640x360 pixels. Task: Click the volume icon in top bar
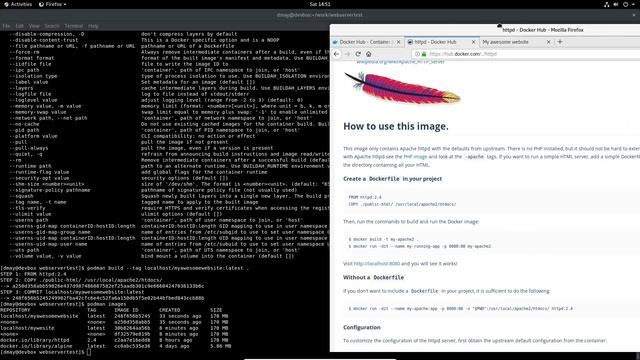(x=616, y=4)
